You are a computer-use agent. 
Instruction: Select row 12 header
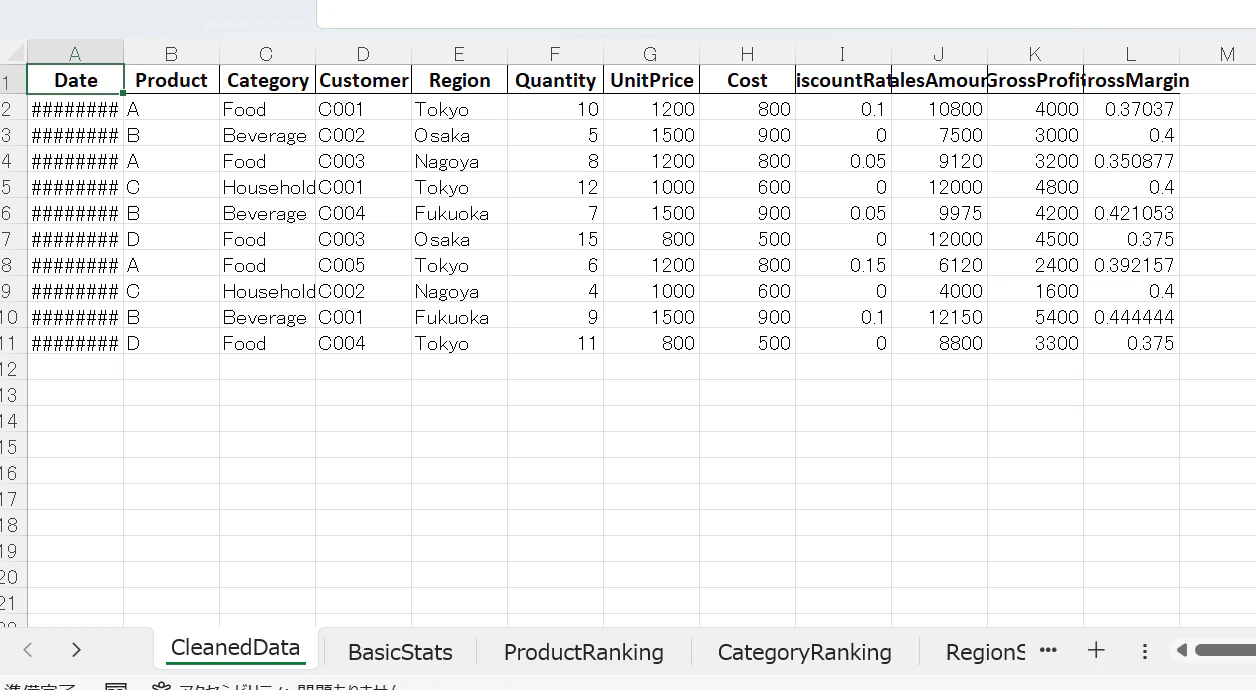click(x=13, y=369)
